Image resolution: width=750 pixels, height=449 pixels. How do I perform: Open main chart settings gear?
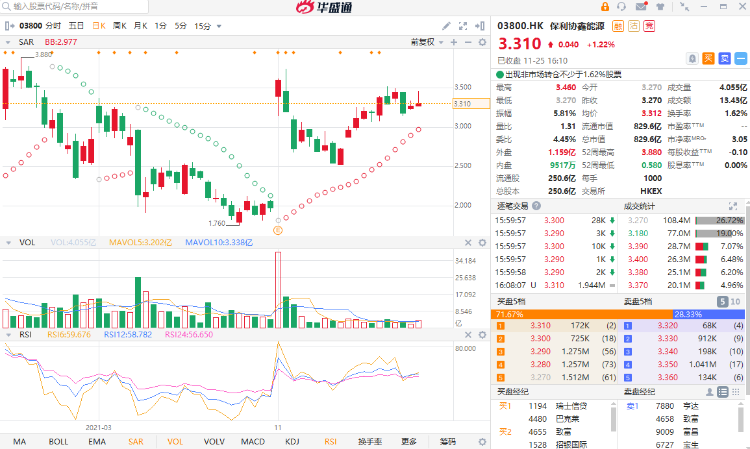[482, 42]
